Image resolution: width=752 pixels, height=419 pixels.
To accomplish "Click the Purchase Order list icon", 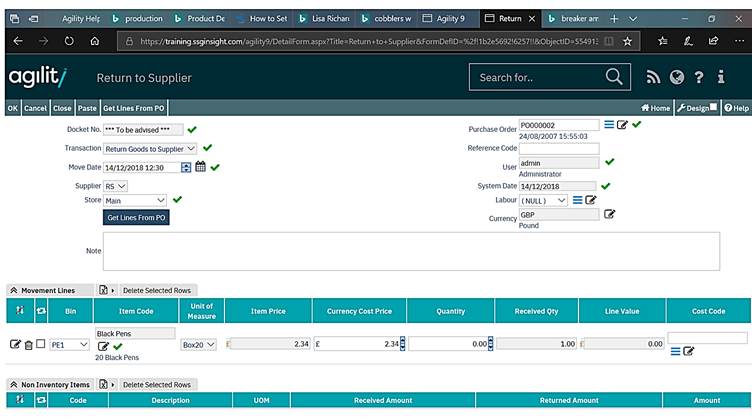I will tap(608, 124).
